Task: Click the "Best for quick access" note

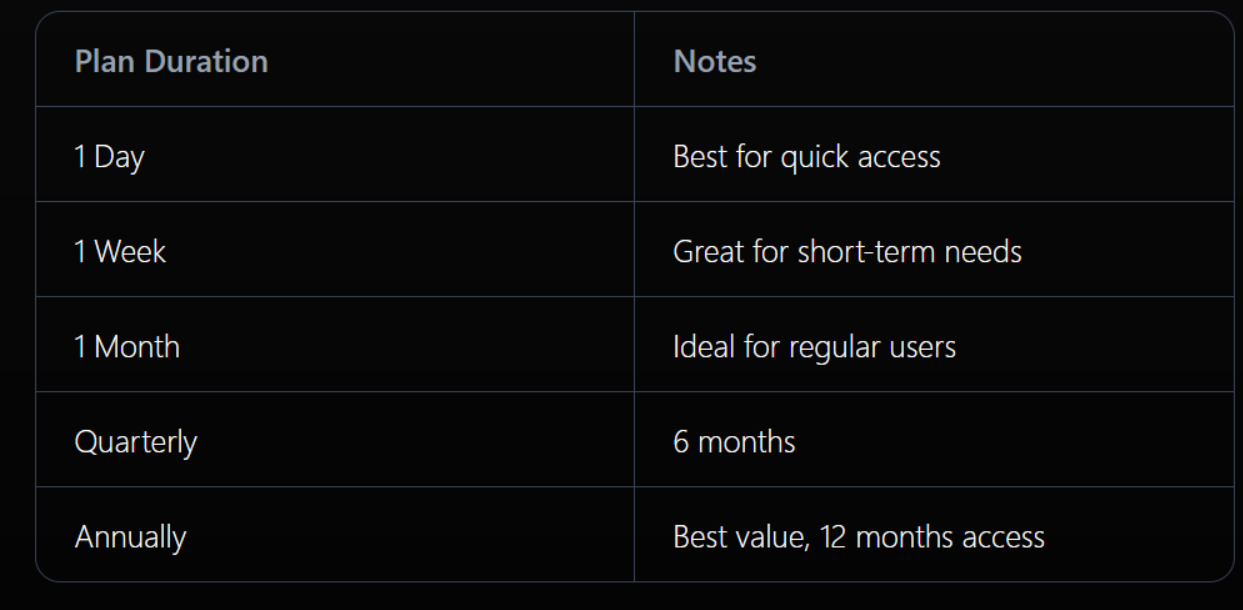Action: coord(807,157)
